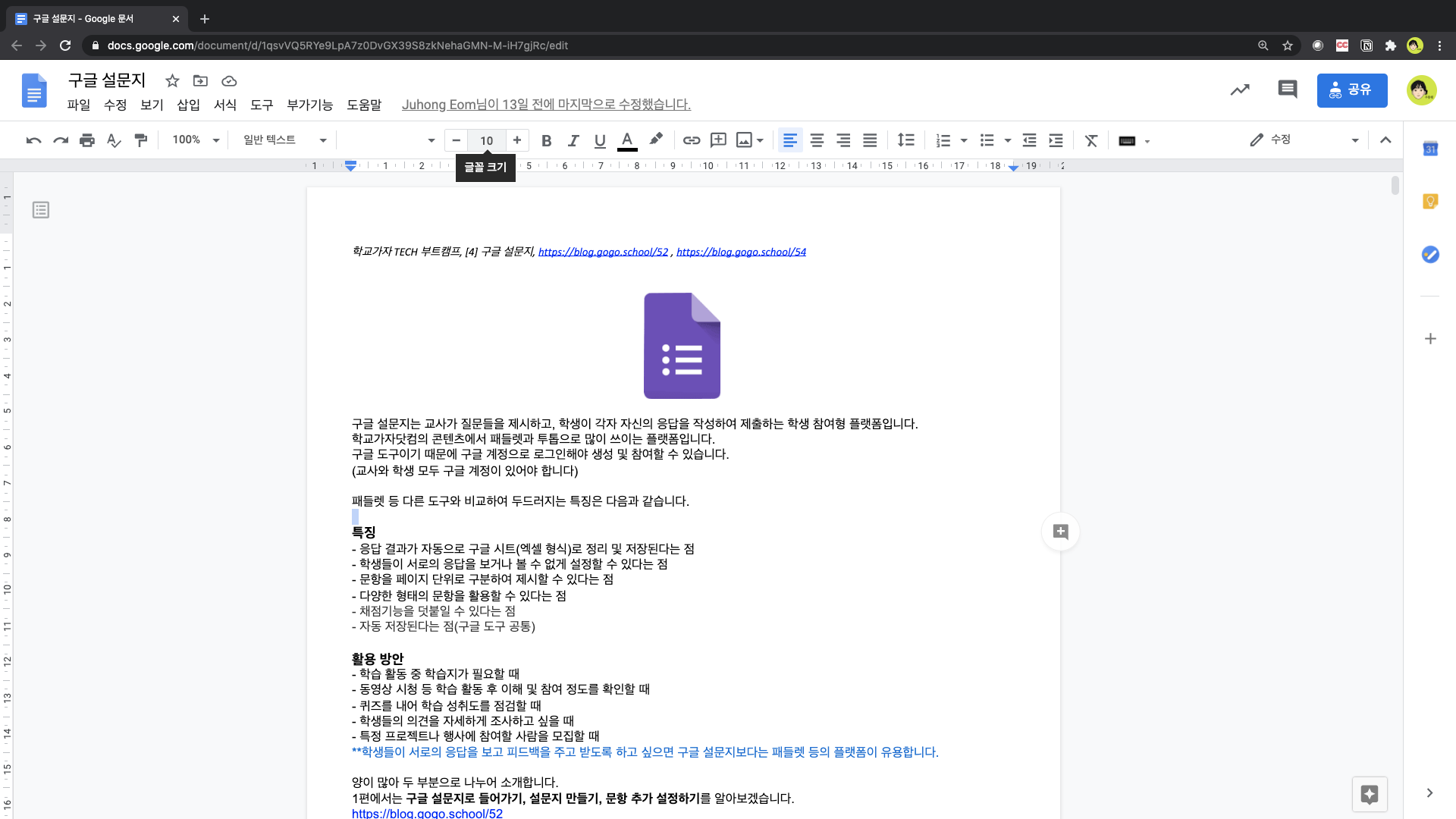Open Google Keep side panel icon
Screen dimensions: 1456x819
pos(1430,202)
